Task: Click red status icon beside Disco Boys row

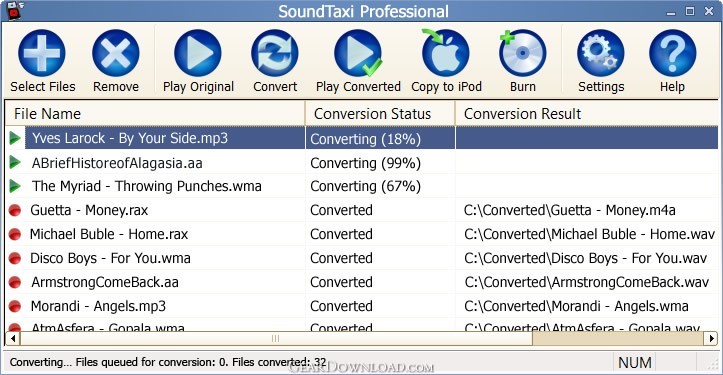Action: tap(15, 258)
